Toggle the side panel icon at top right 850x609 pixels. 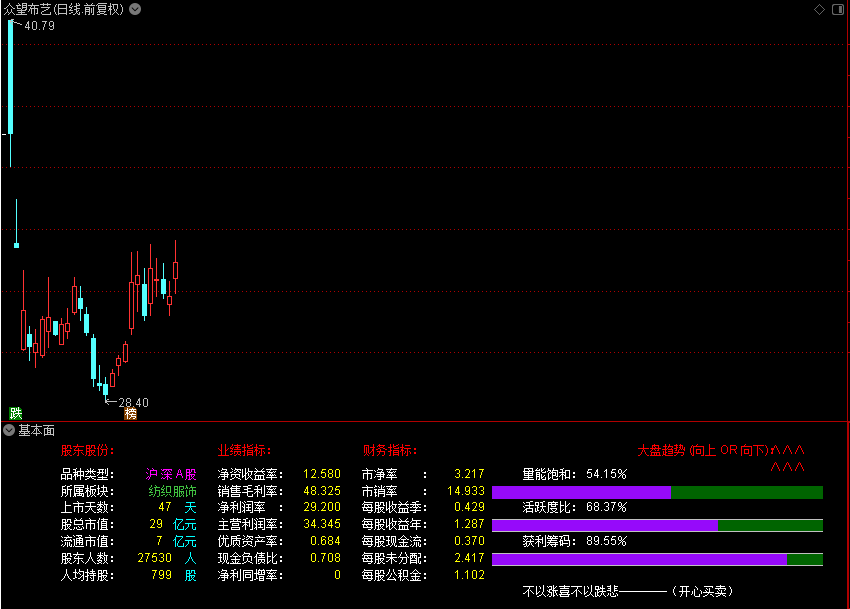click(838, 9)
